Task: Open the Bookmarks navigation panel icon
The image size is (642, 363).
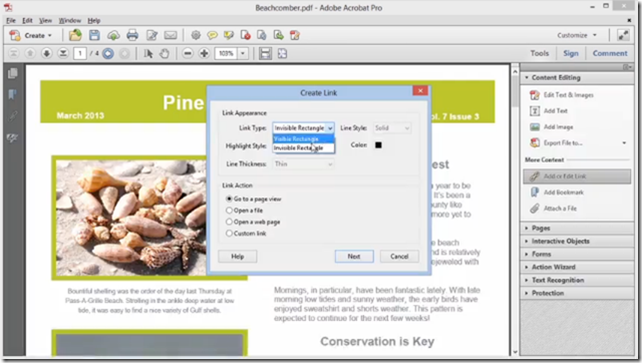Action: click(12, 95)
